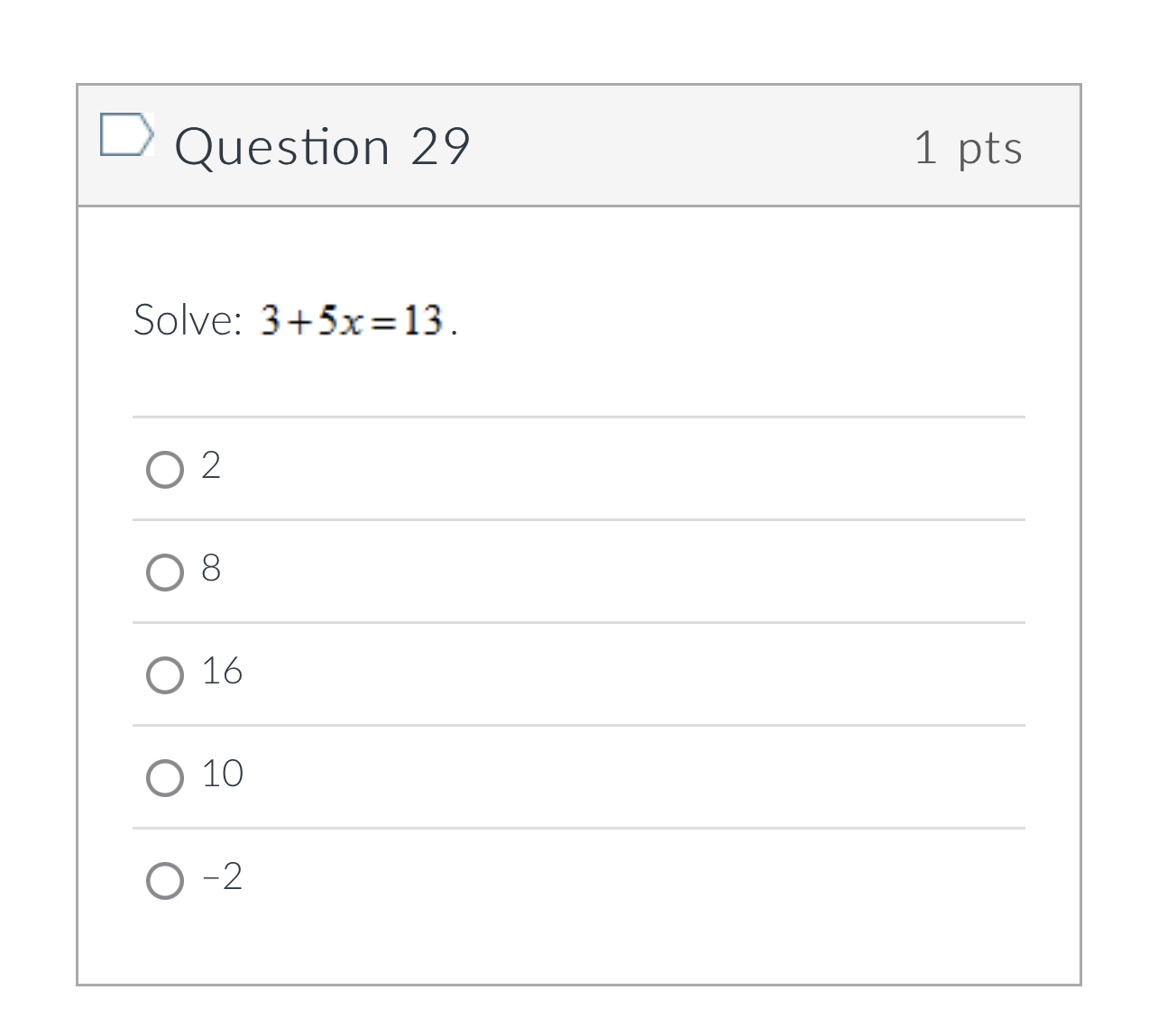Click the digit 1 in the points label
Screen dimensions: 1158x1036
click(925, 148)
